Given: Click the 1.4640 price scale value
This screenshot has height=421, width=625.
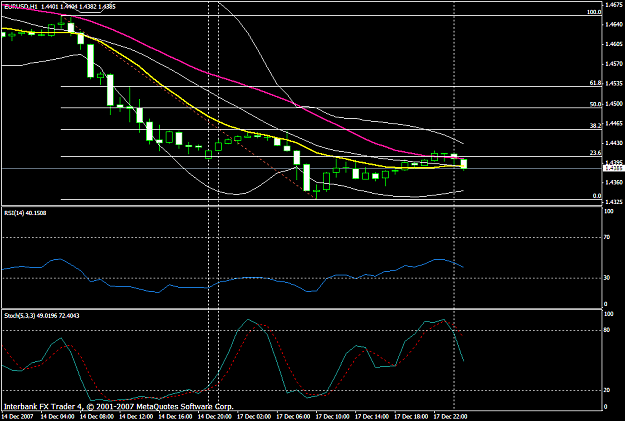Looking at the screenshot, I should [614, 24].
